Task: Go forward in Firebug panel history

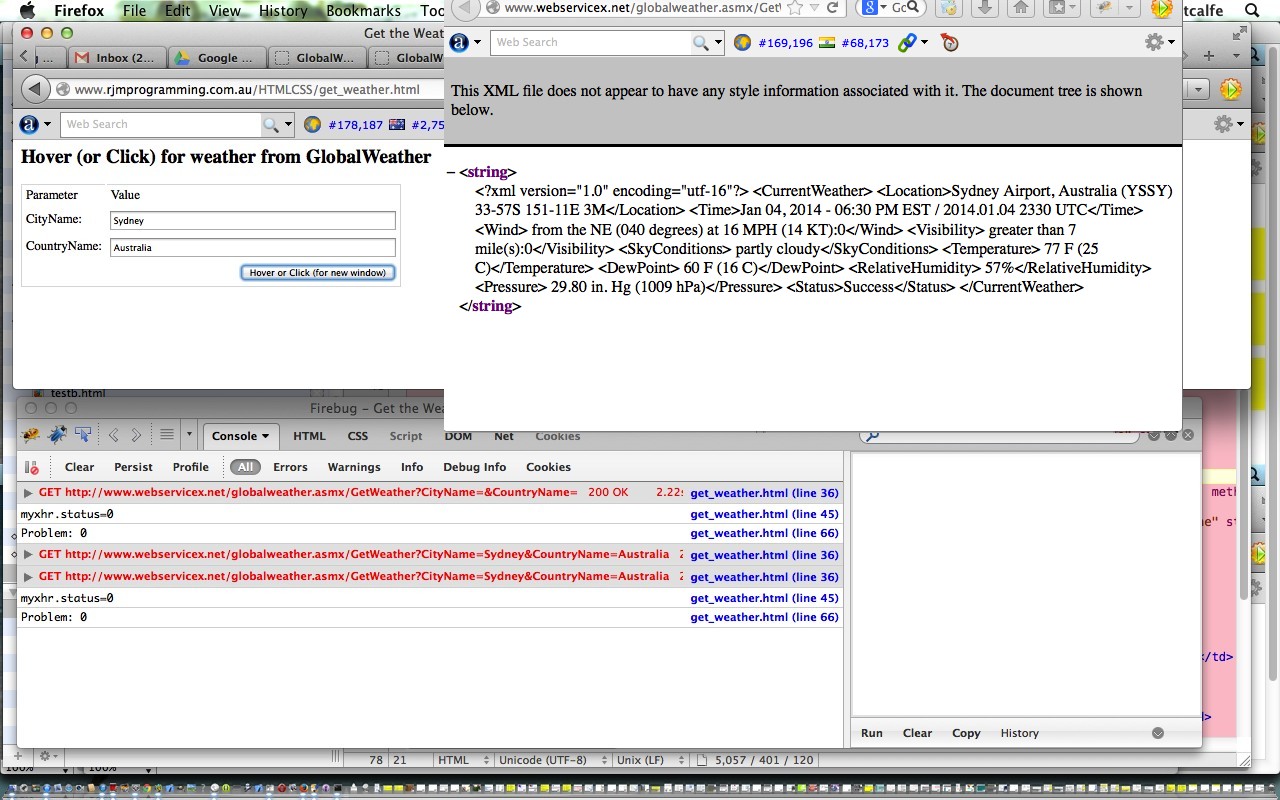Action: [x=136, y=435]
